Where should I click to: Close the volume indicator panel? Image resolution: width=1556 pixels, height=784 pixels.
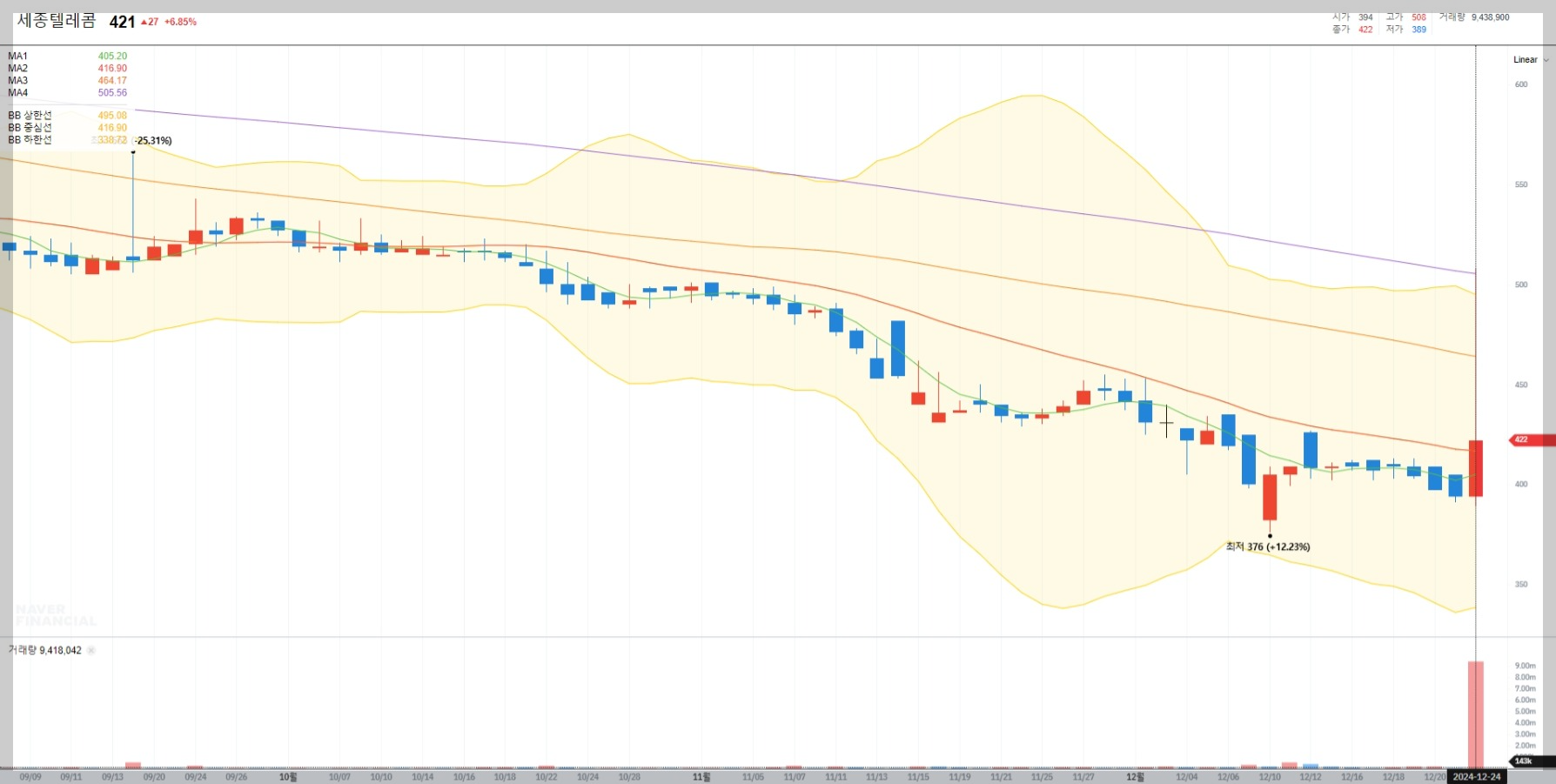point(91,650)
